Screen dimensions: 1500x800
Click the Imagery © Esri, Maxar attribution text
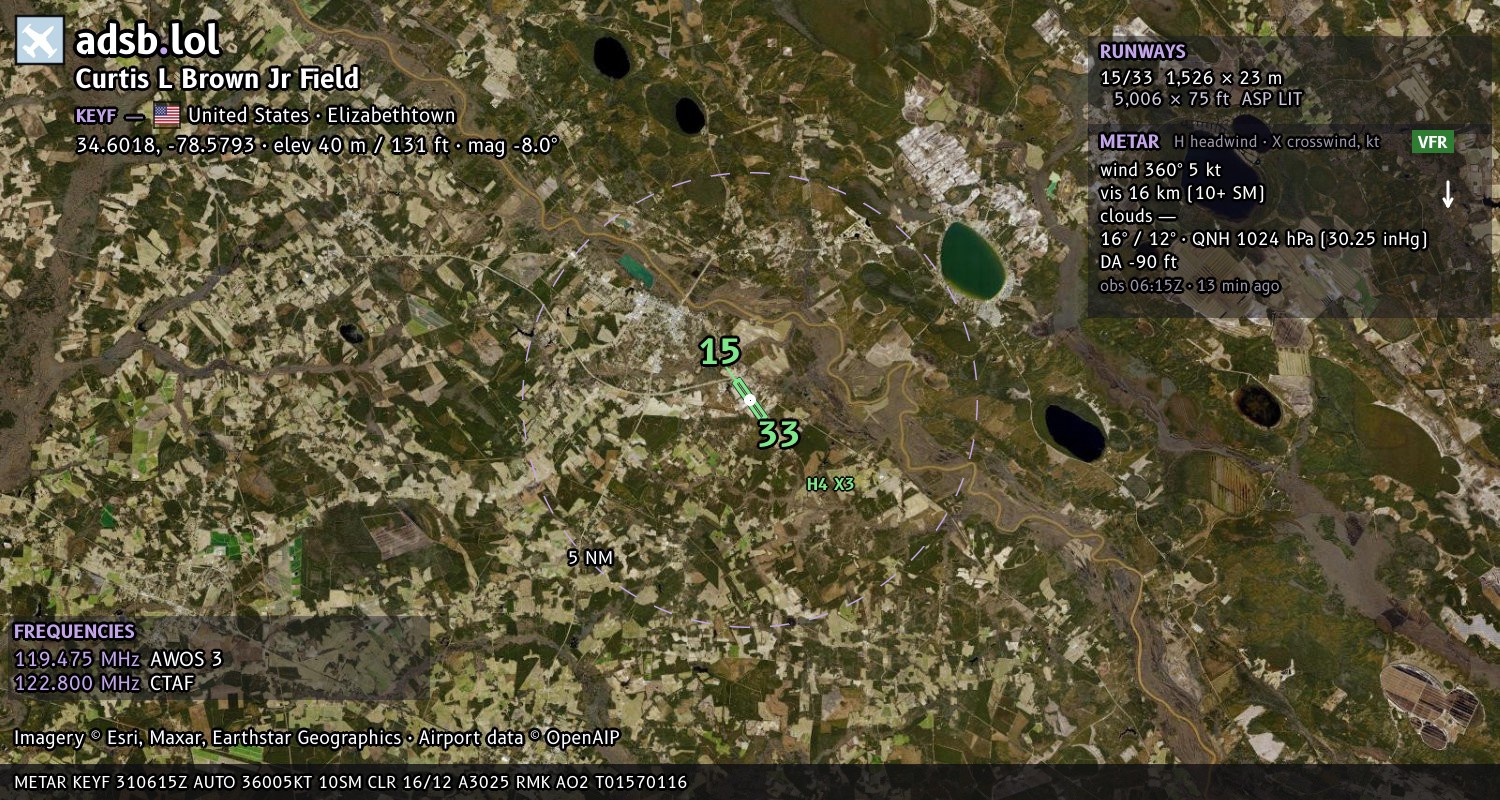click(207, 738)
